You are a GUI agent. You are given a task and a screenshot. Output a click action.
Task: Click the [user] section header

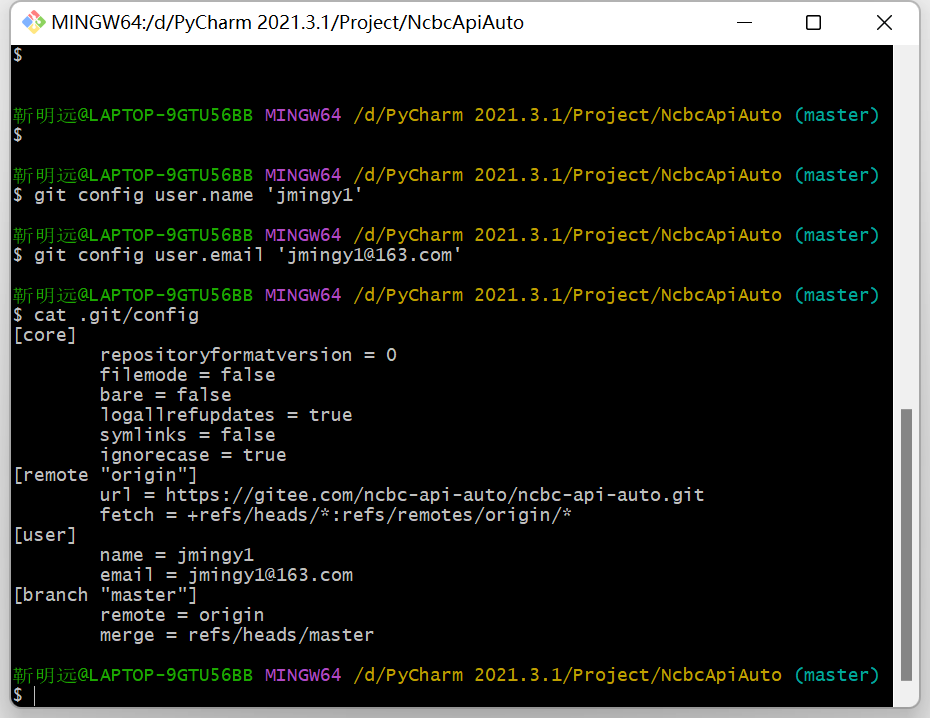coord(45,535)
